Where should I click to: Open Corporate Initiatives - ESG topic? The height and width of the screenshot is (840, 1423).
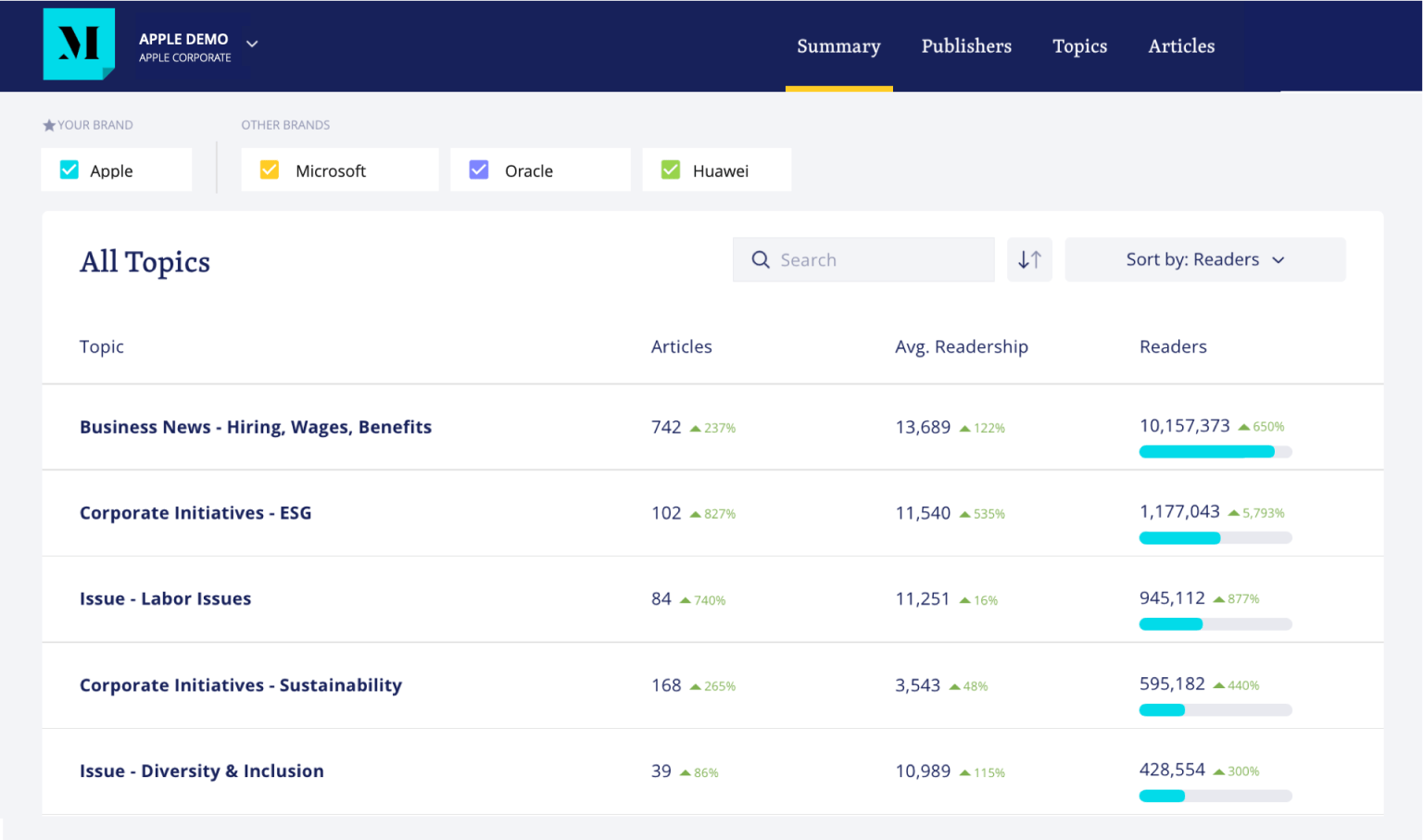coord(195,513)
